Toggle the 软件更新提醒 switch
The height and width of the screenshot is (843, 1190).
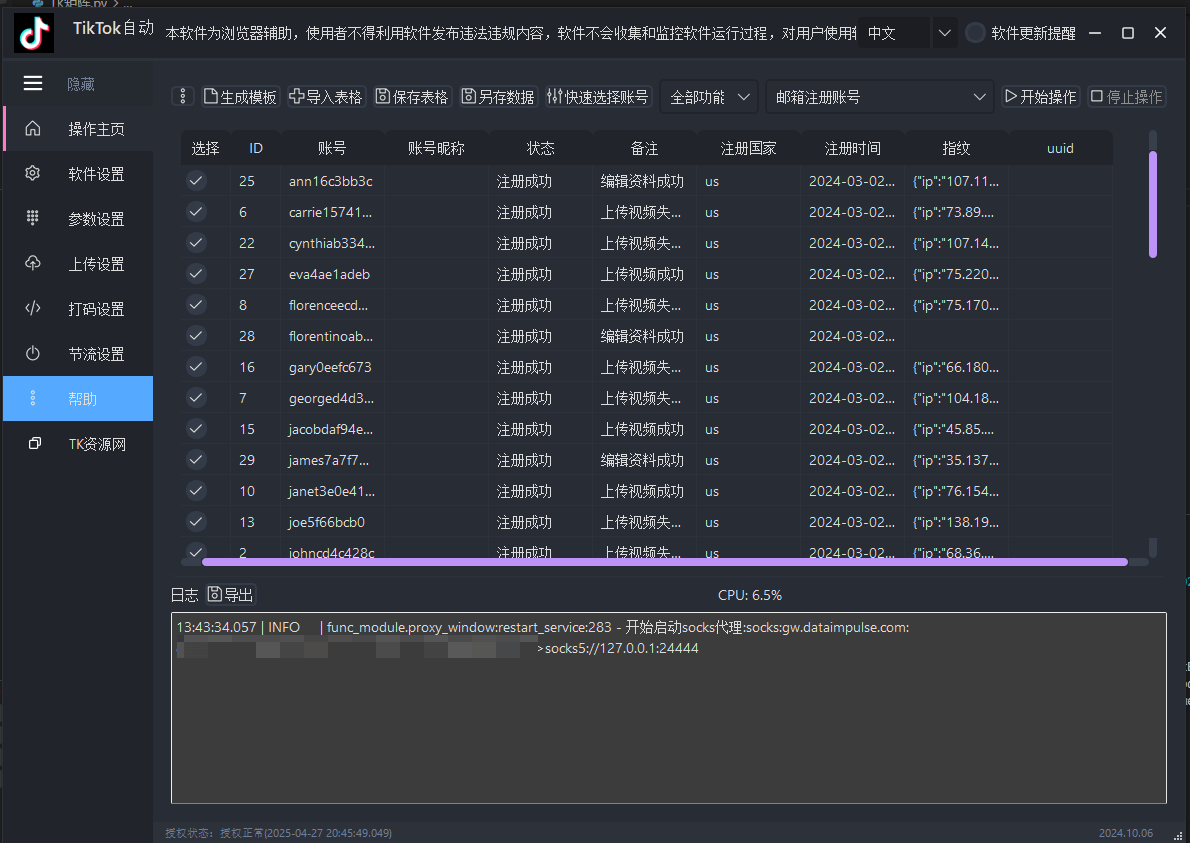click(975, 33)
